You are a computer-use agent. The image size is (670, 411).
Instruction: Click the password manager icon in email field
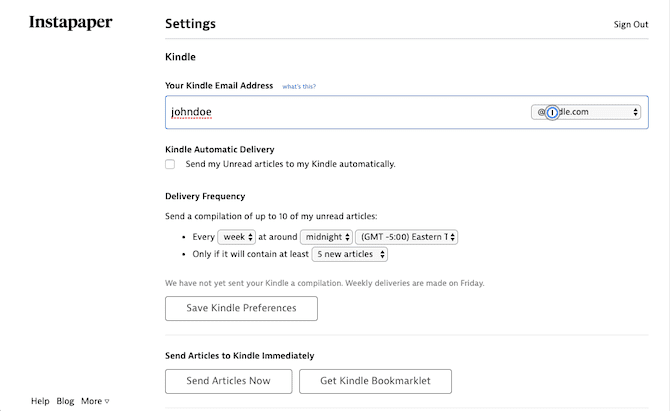[x=552, y=112]
